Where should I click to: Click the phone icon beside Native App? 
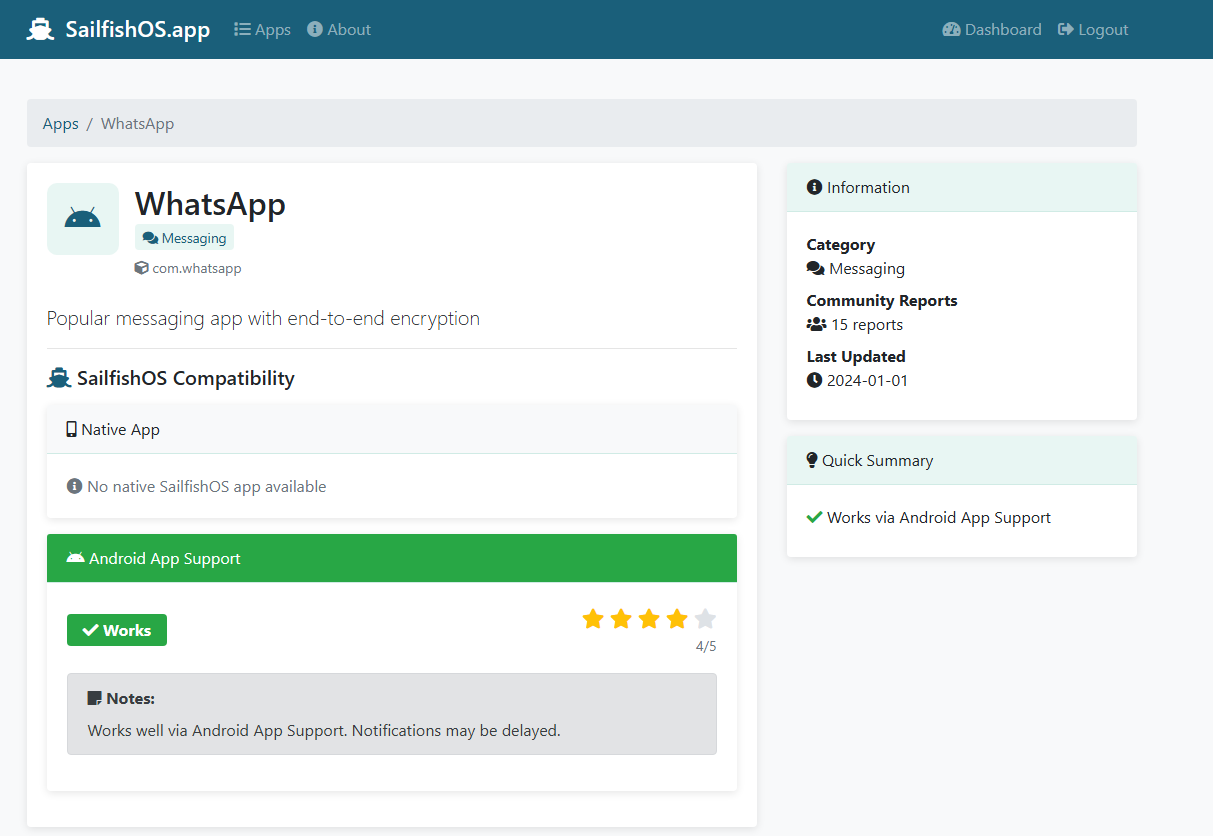pyautogui.click(x=71, y=429)
